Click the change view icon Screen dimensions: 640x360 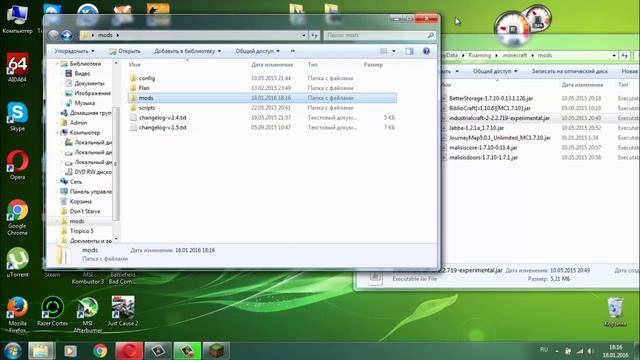[x=383, y=51]
